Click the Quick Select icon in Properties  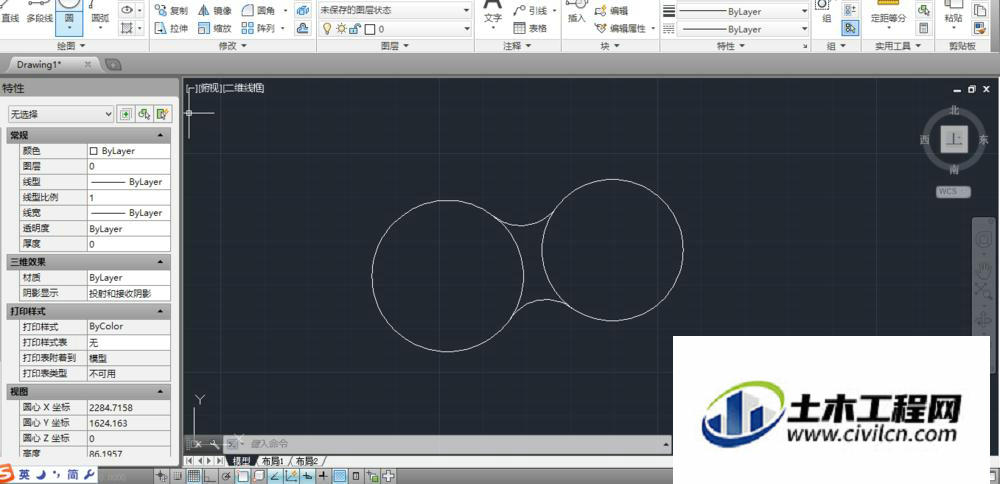pyautogui.click(x=163, y=114)
